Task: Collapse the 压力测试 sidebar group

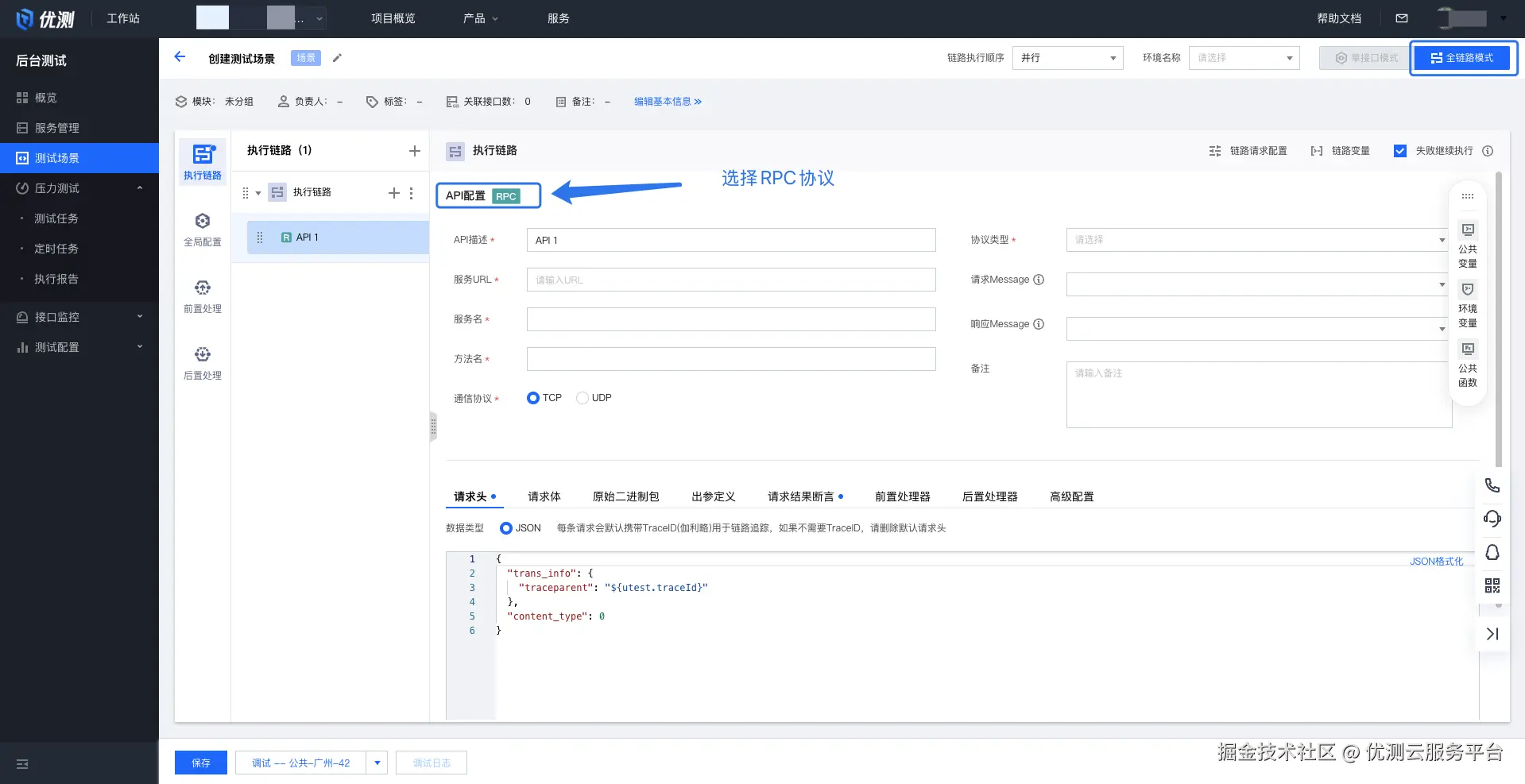Action: click(x=140, y=188)
